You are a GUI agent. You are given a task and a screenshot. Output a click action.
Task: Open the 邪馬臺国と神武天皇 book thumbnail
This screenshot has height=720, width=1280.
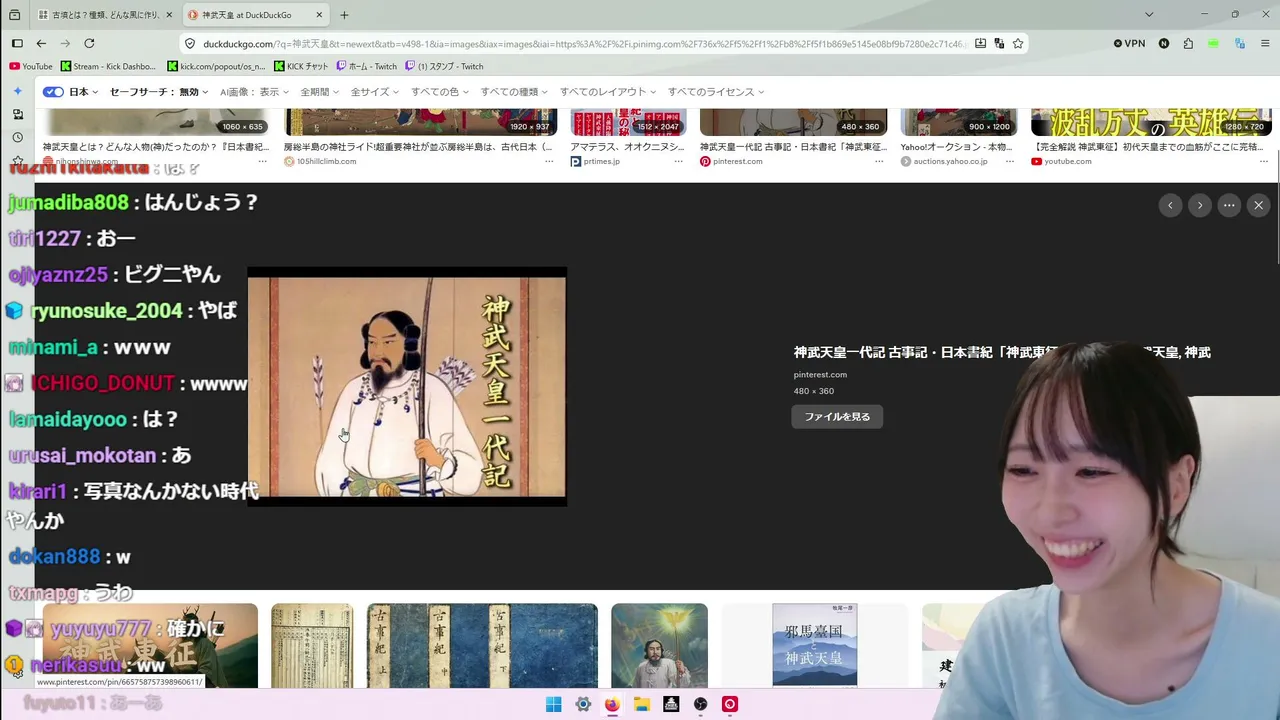(814, 646)
